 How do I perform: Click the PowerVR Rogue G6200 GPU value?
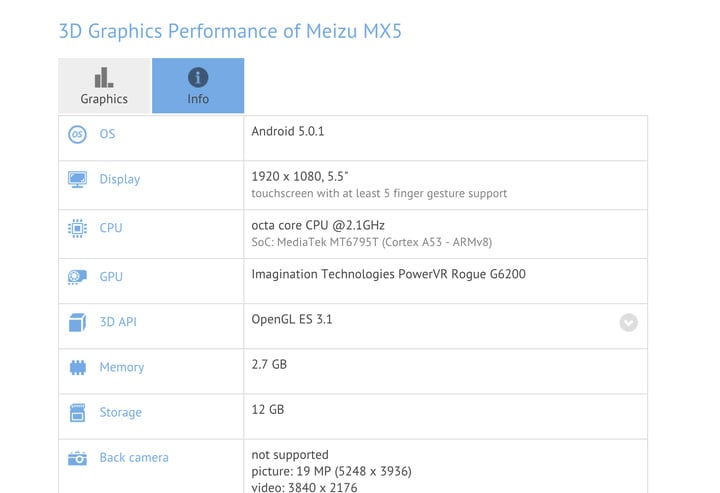389,274
